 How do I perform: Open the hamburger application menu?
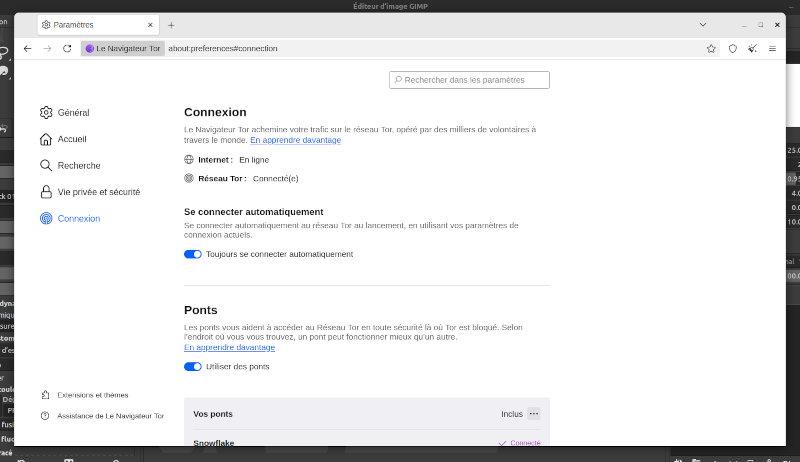(x=772, y=48)
